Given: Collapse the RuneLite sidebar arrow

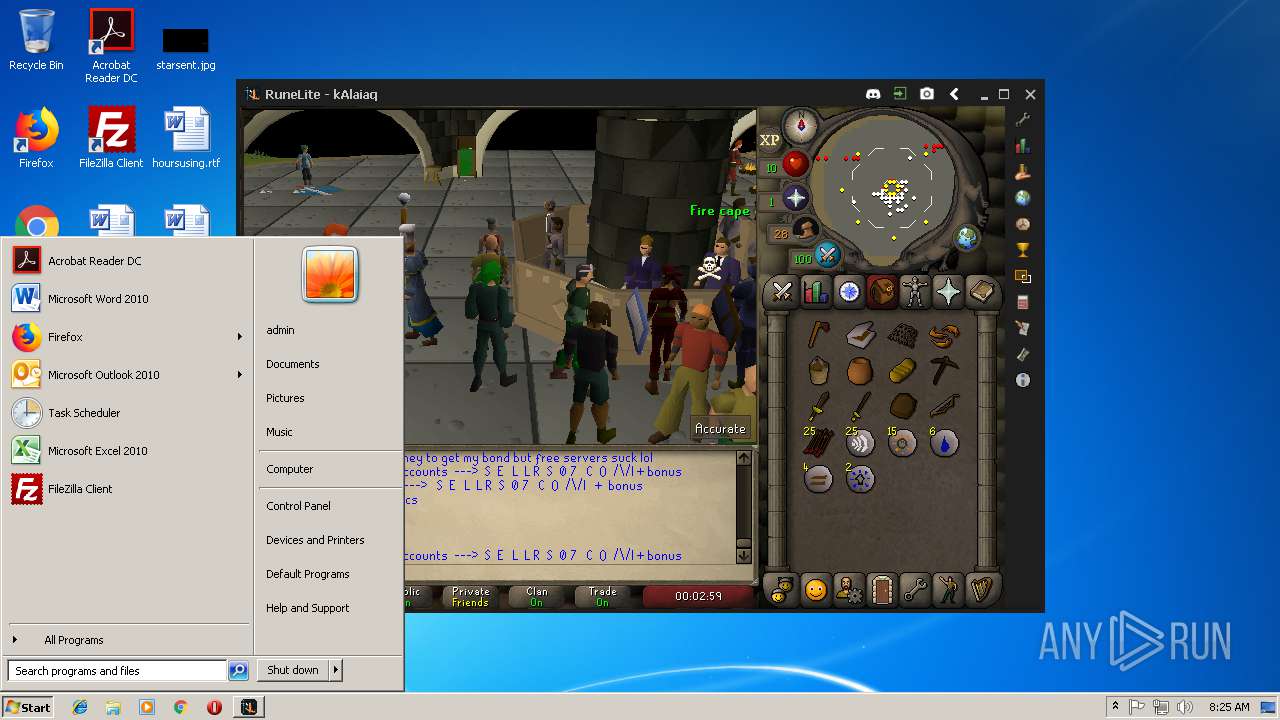Looking at the screenshot, I should coord(954,94).
